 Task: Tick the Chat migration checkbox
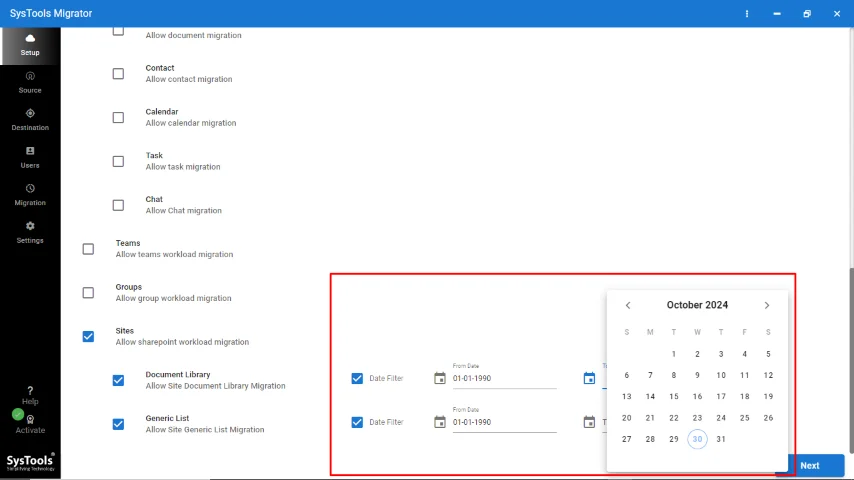[118, 205]
